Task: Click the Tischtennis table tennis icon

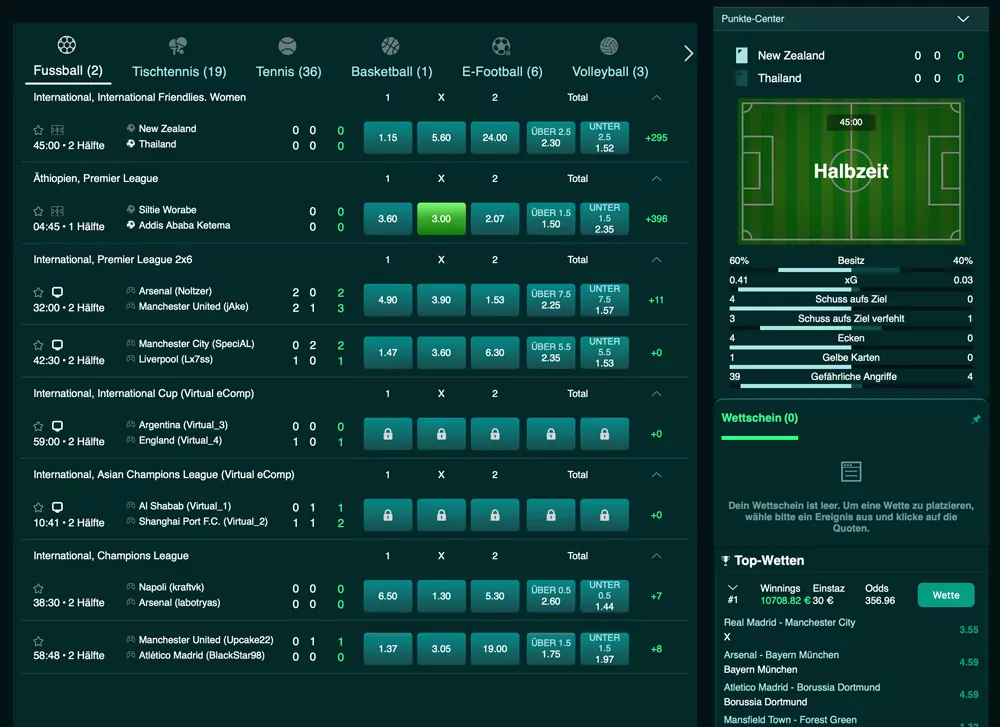Action: (x=178, y=46)
